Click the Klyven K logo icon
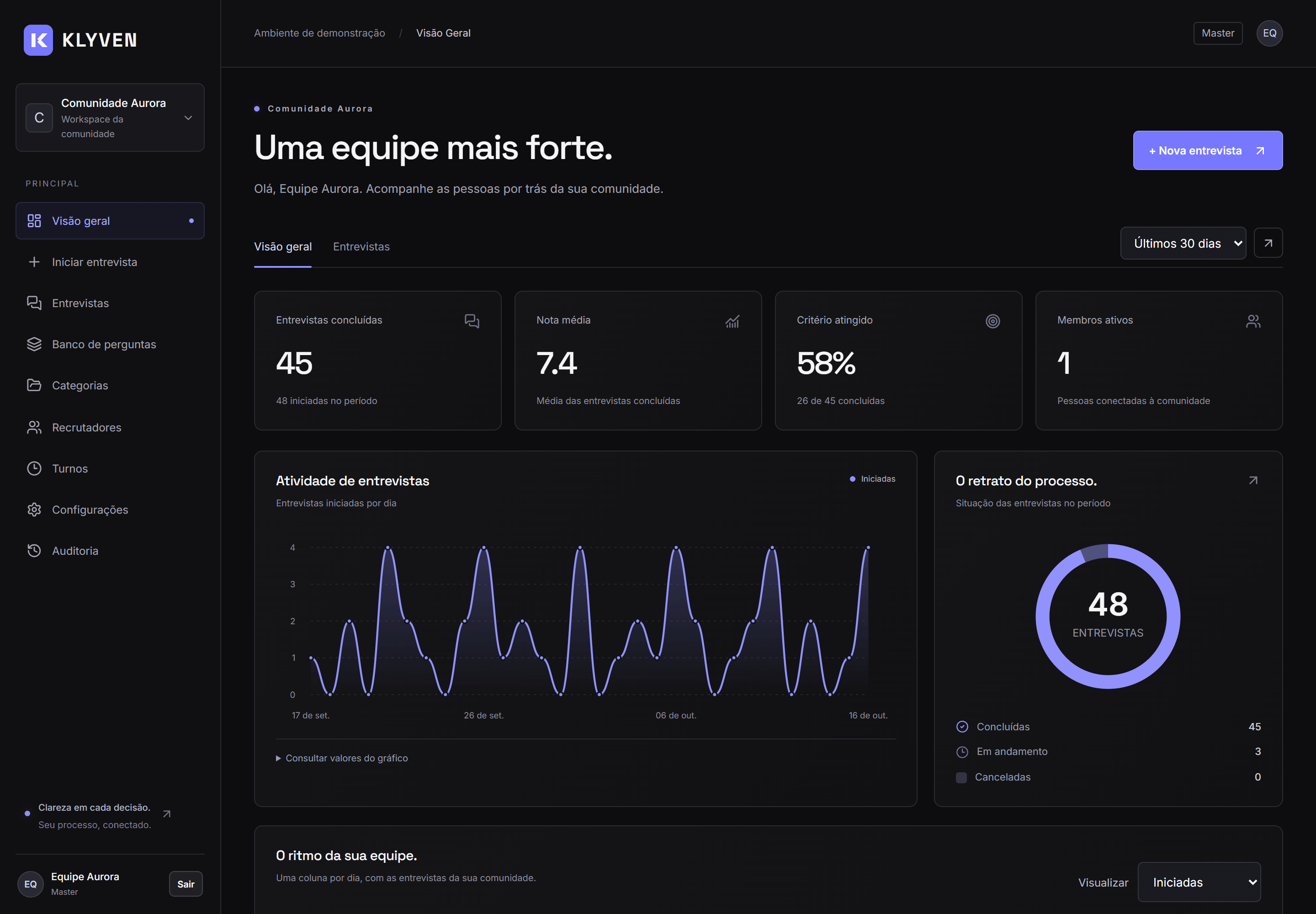1316x914 pixels. (x=38, y=40)
